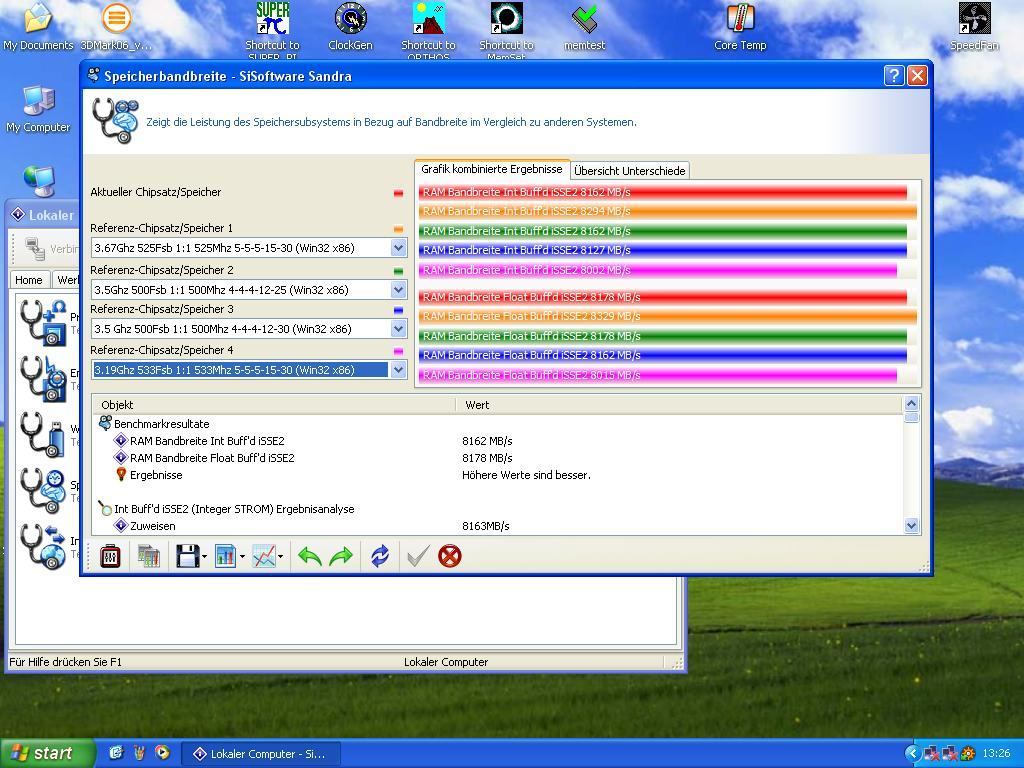
Task: Switch to Übersicht Unterschiede tab
Action: [630, 170]
